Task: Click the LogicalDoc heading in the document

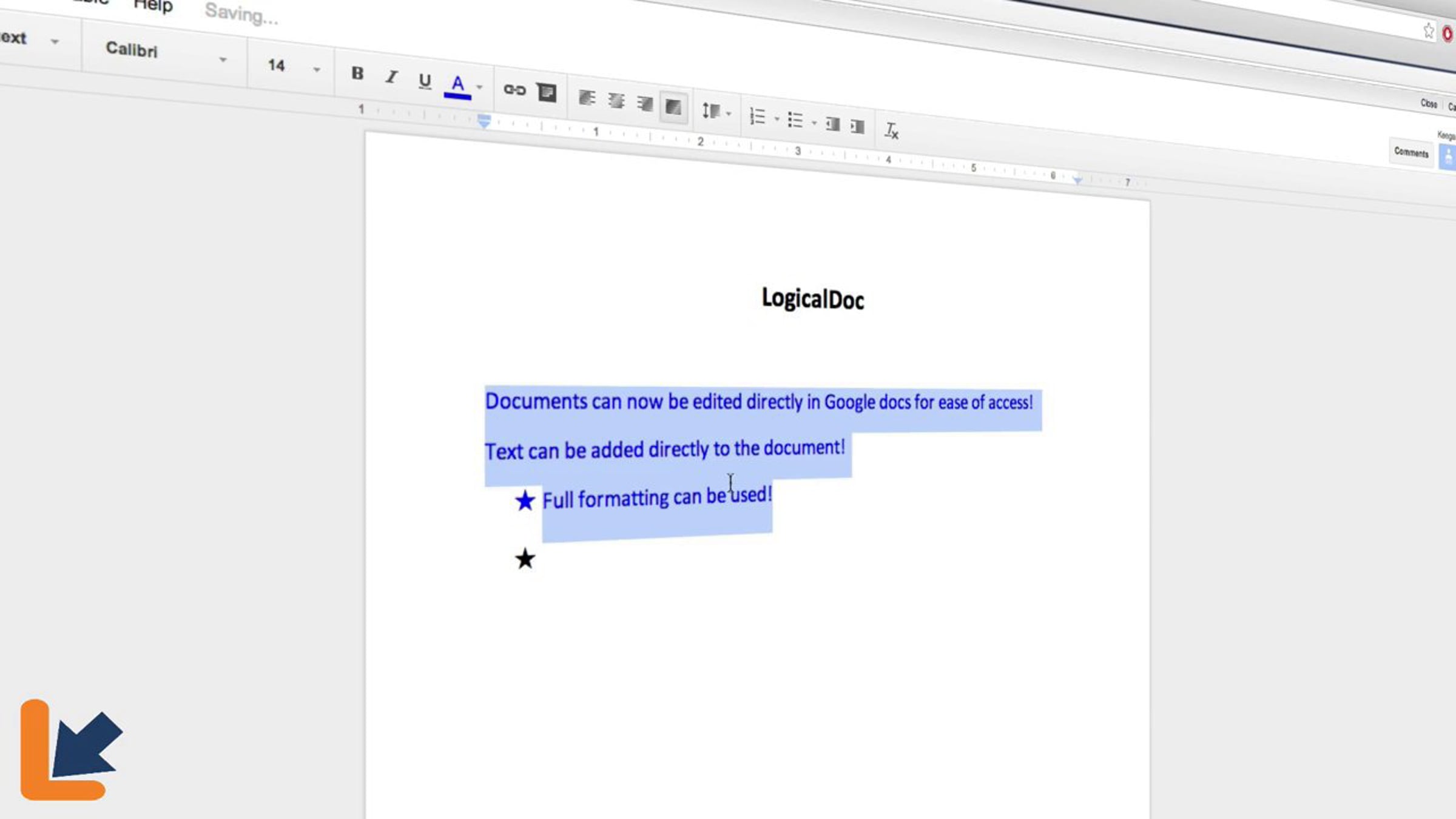Action: coord(812,299)
